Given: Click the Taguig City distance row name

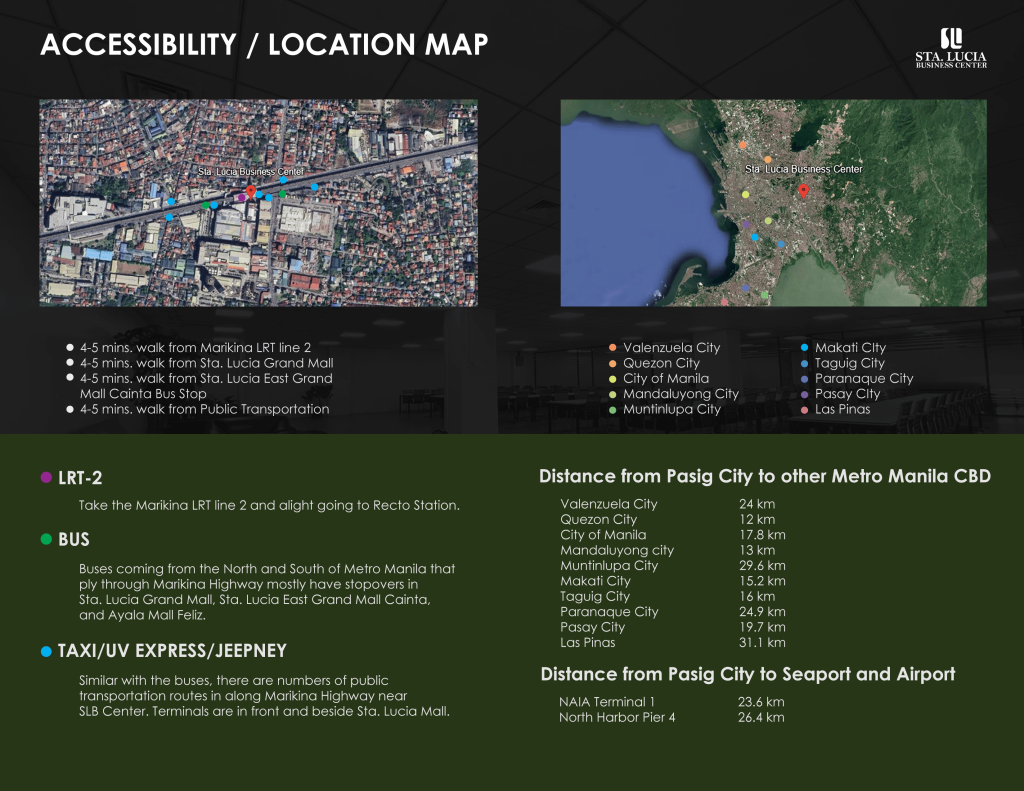Looking at the screenshot, I should click(x=595, y=596).
